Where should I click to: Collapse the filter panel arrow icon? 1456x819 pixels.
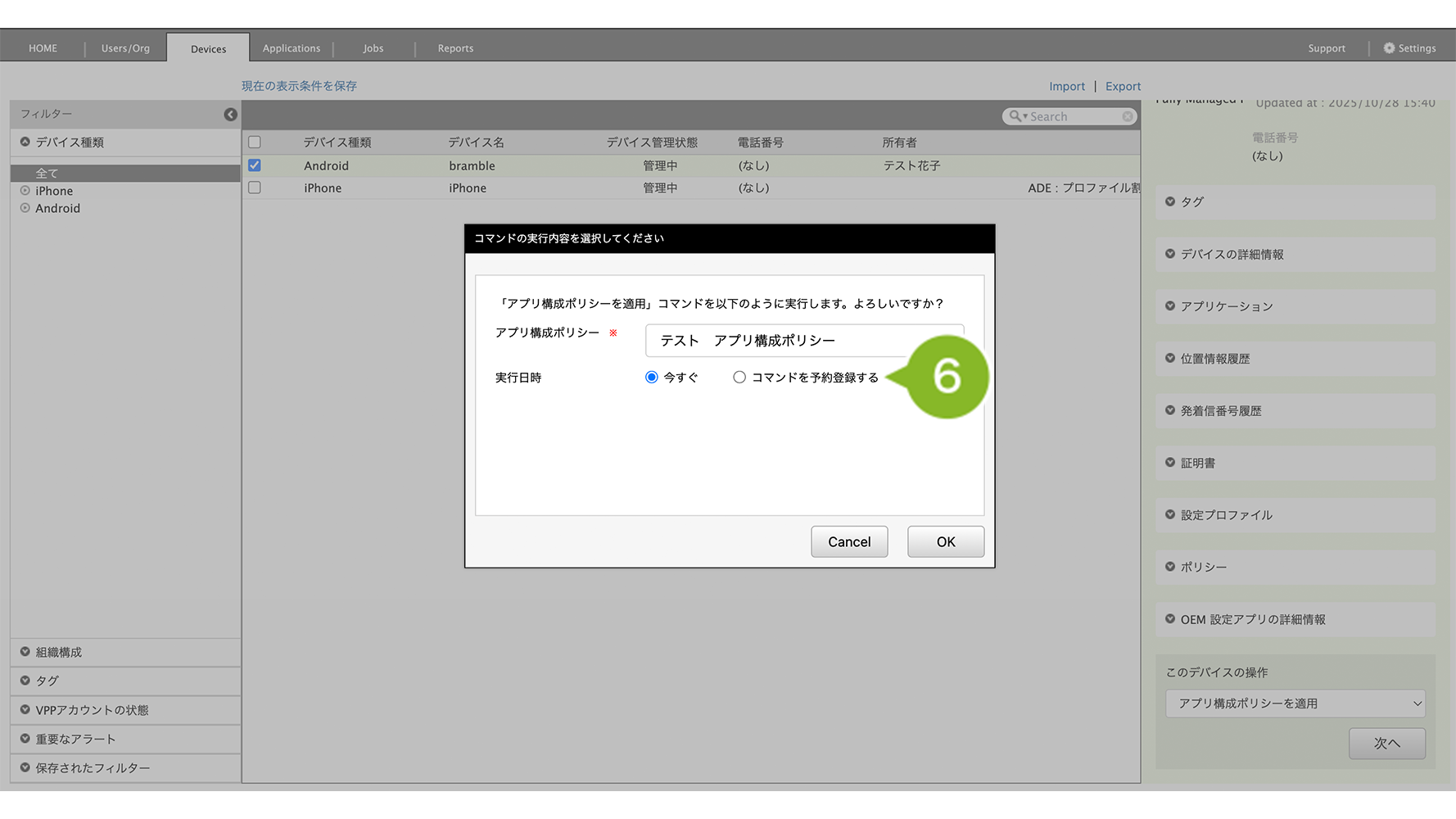230,115
